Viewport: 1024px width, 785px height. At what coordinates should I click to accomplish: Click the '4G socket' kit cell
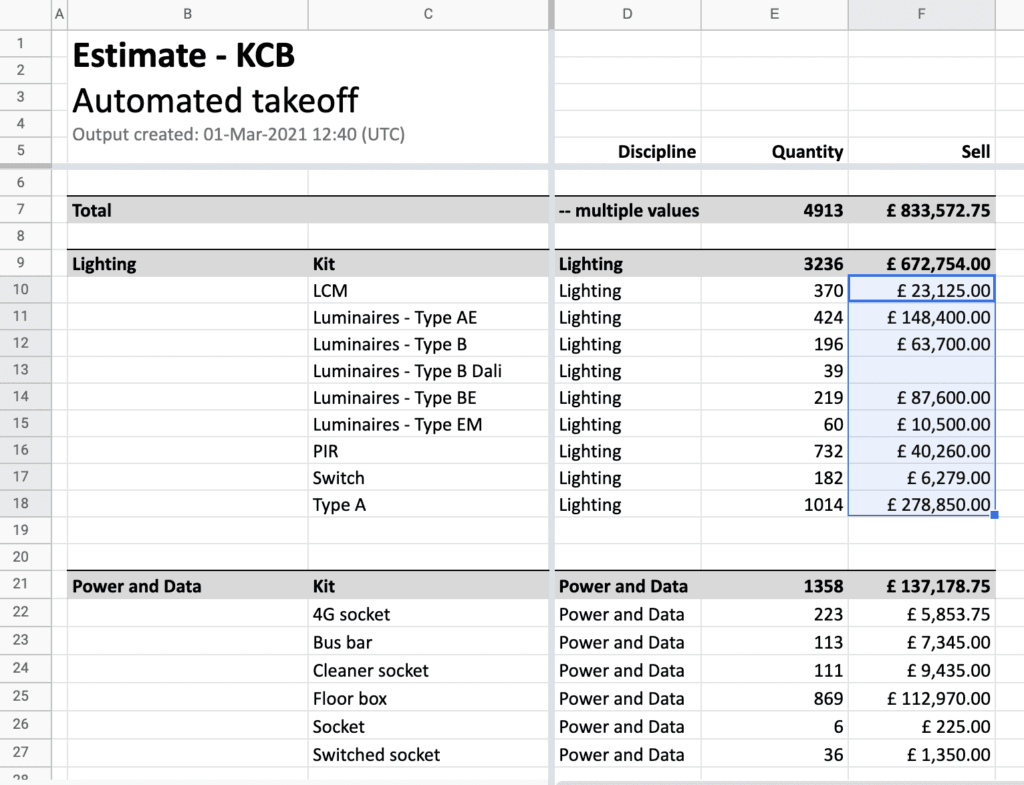click(428, 614)
